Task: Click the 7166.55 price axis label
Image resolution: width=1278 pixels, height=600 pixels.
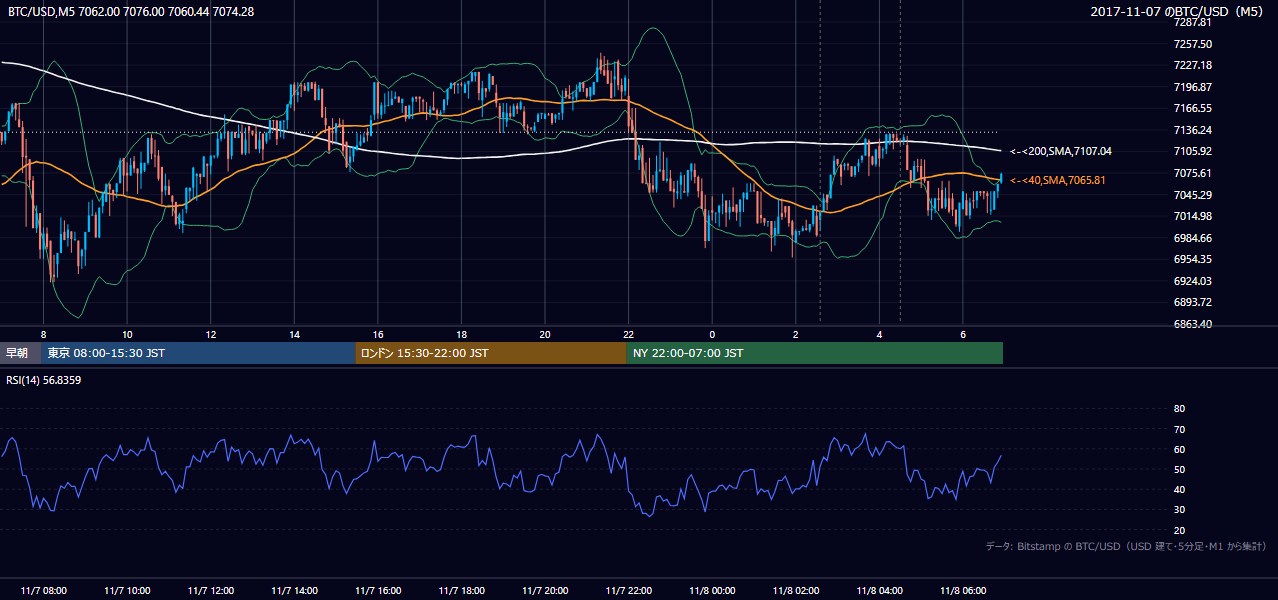Action: 1193,108
